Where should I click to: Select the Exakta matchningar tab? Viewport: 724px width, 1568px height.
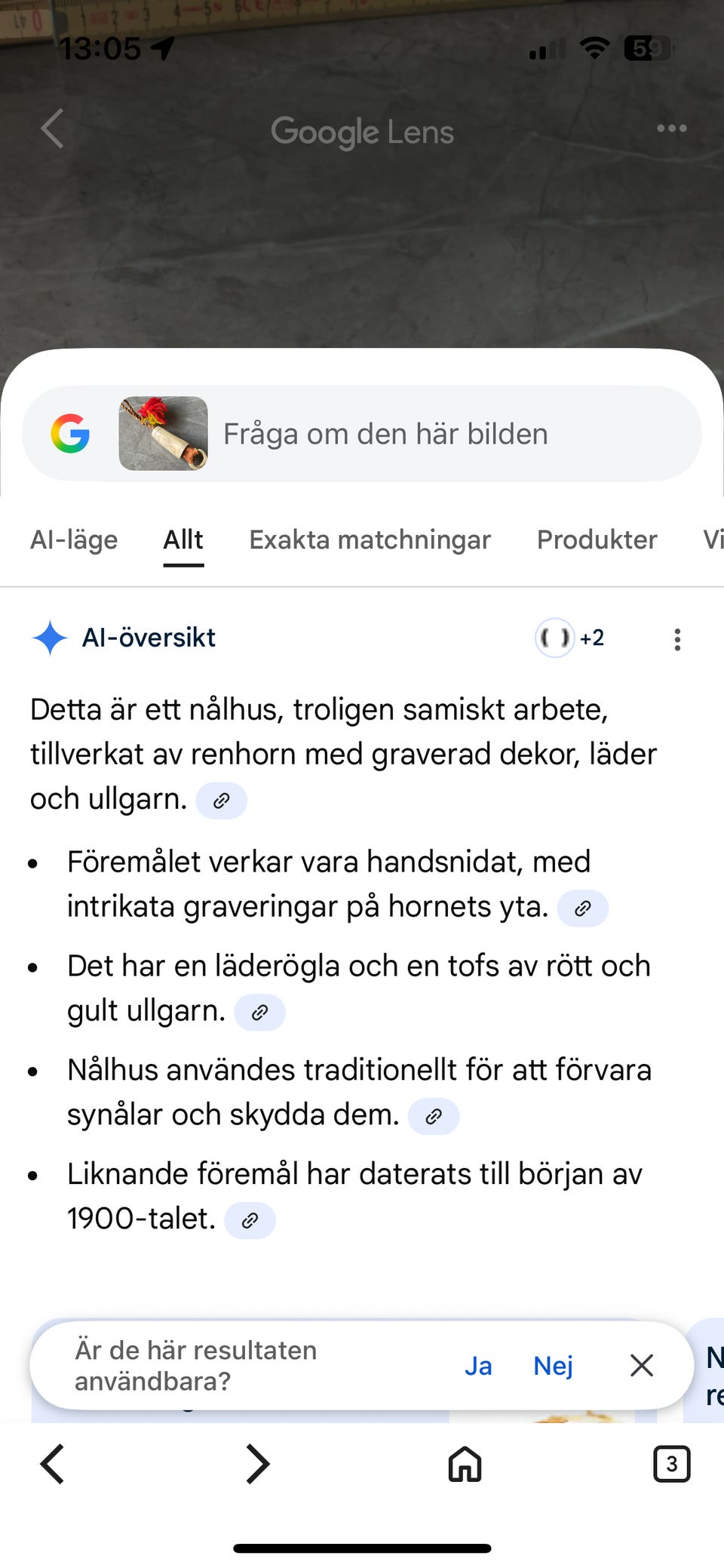click(370, 540)
